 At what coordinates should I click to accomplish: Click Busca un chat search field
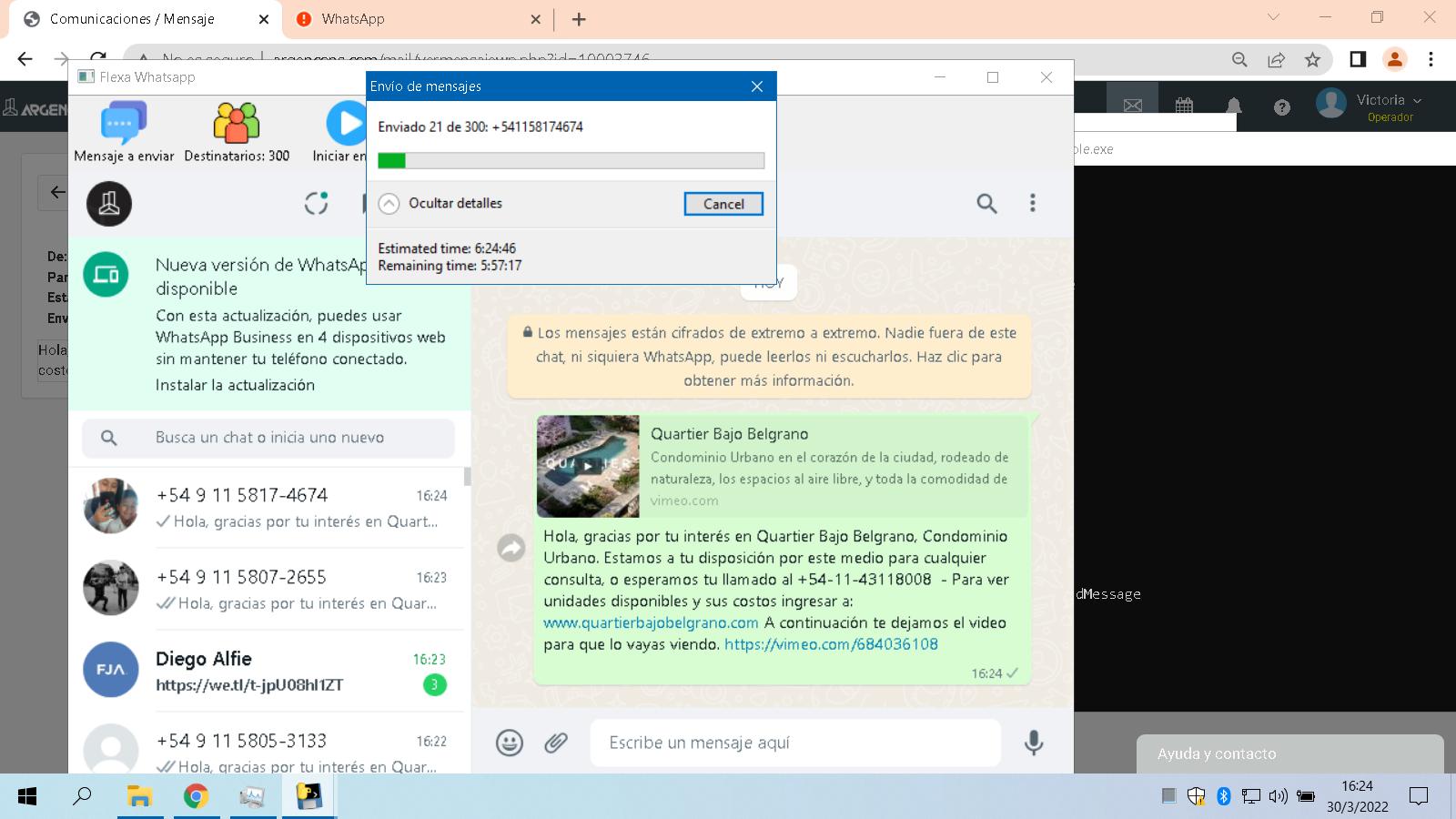(268, 438)
